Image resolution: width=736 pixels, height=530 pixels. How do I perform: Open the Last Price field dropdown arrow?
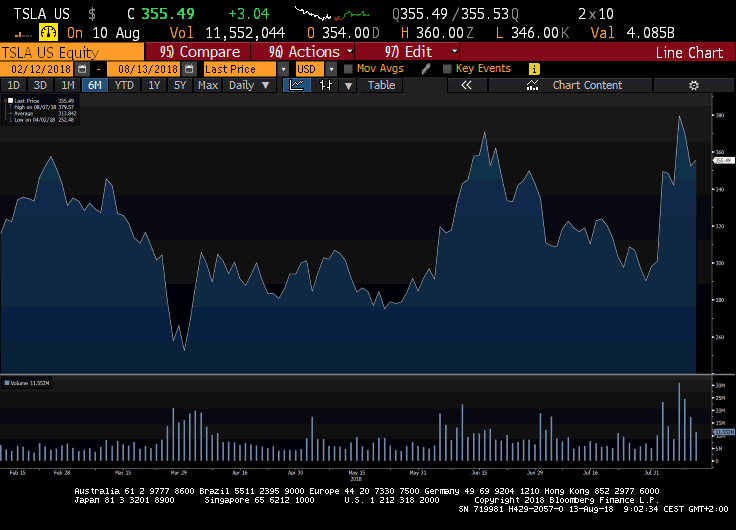(283, 69)
